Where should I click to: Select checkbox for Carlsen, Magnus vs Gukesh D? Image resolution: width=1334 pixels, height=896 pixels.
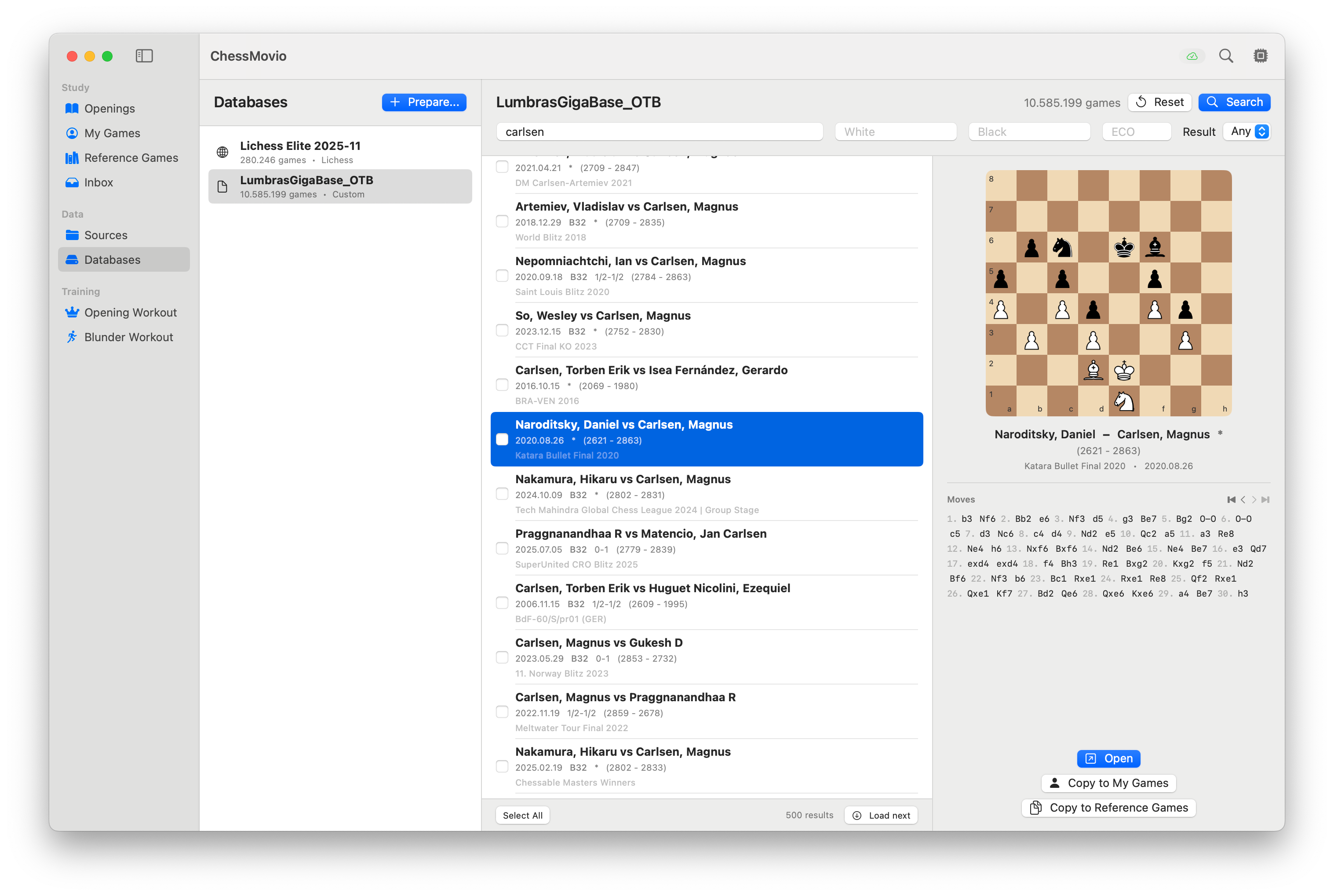[x=502, y=658]
